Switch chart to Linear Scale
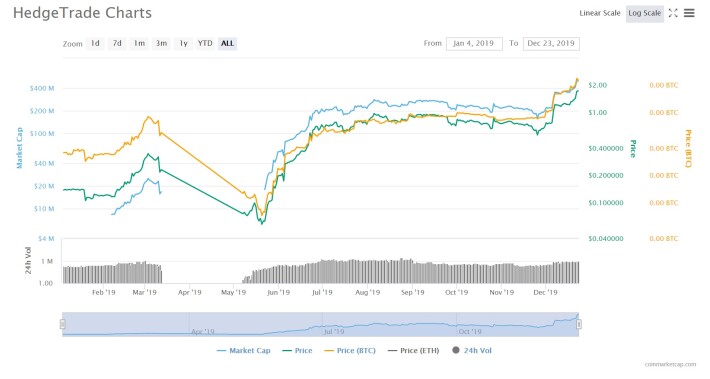The image size is (710, 379). [600, 13]
